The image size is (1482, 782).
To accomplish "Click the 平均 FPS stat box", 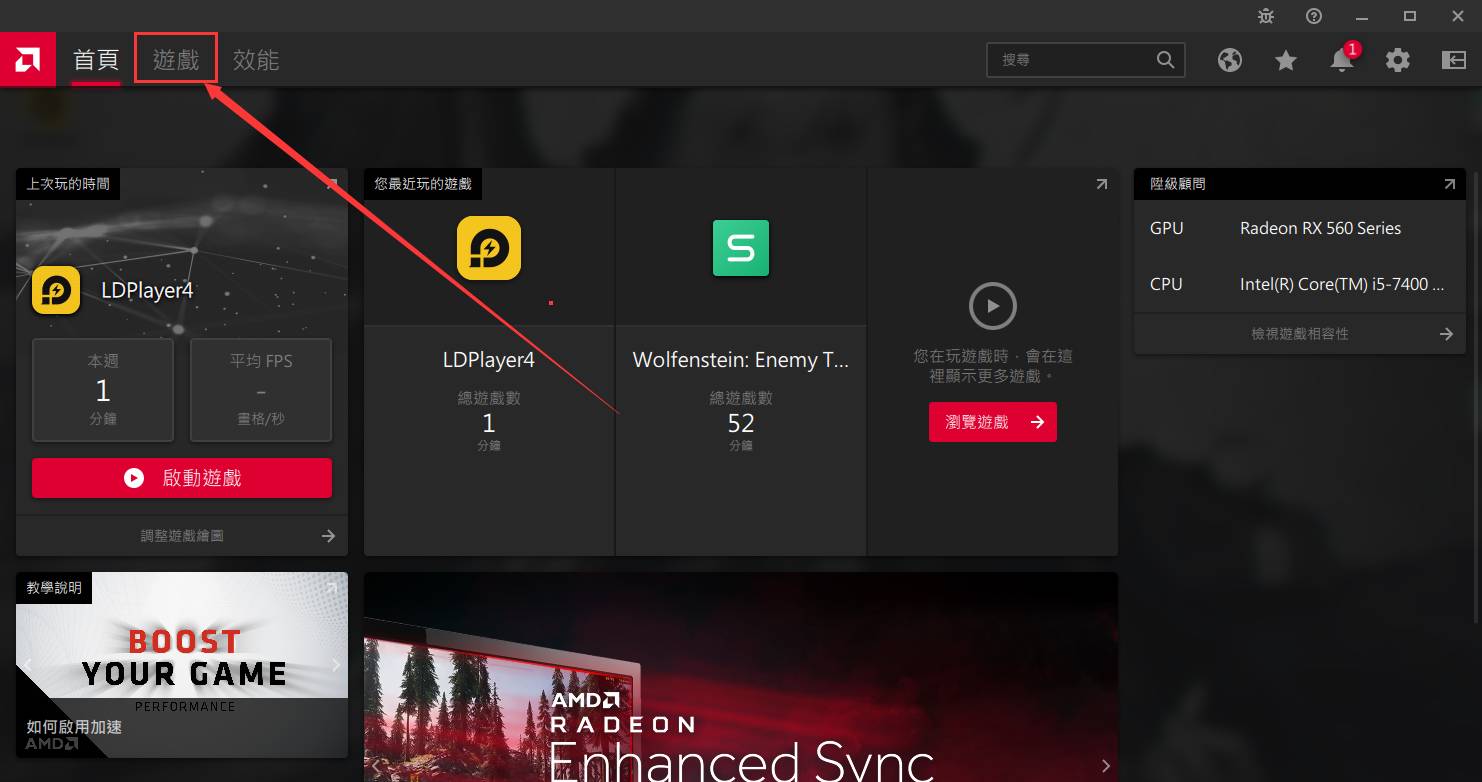I will click(261, 390).
